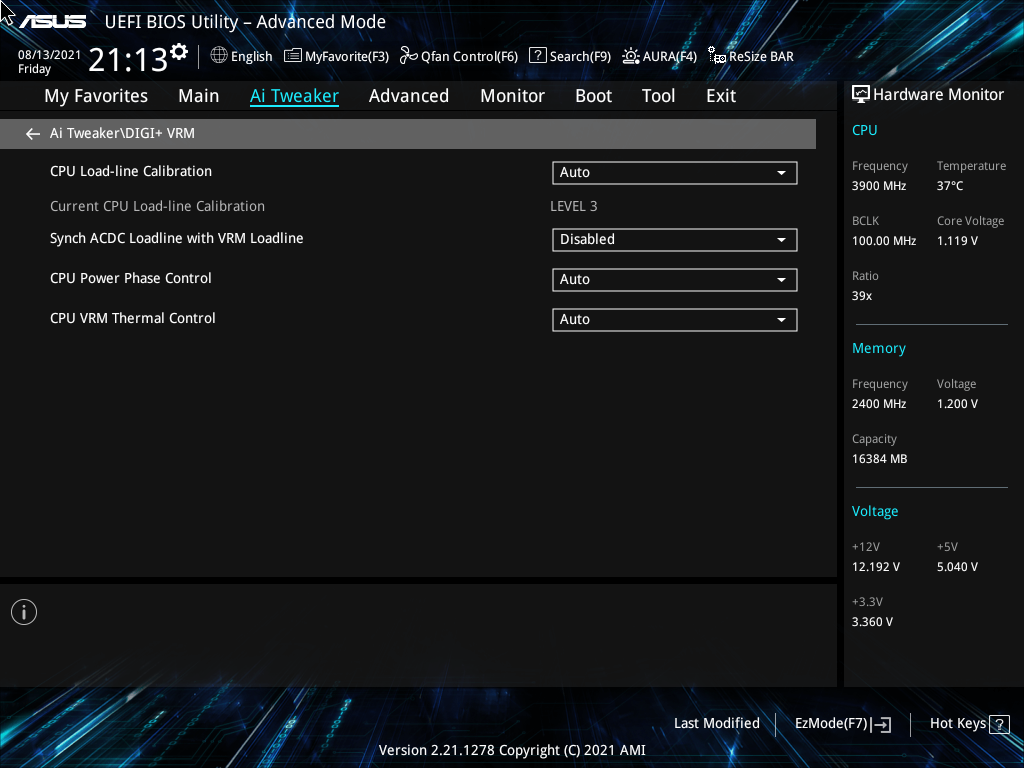Open Search(F9) label
This screenshot has width=1024, height=768.
[x=580, y=57]
